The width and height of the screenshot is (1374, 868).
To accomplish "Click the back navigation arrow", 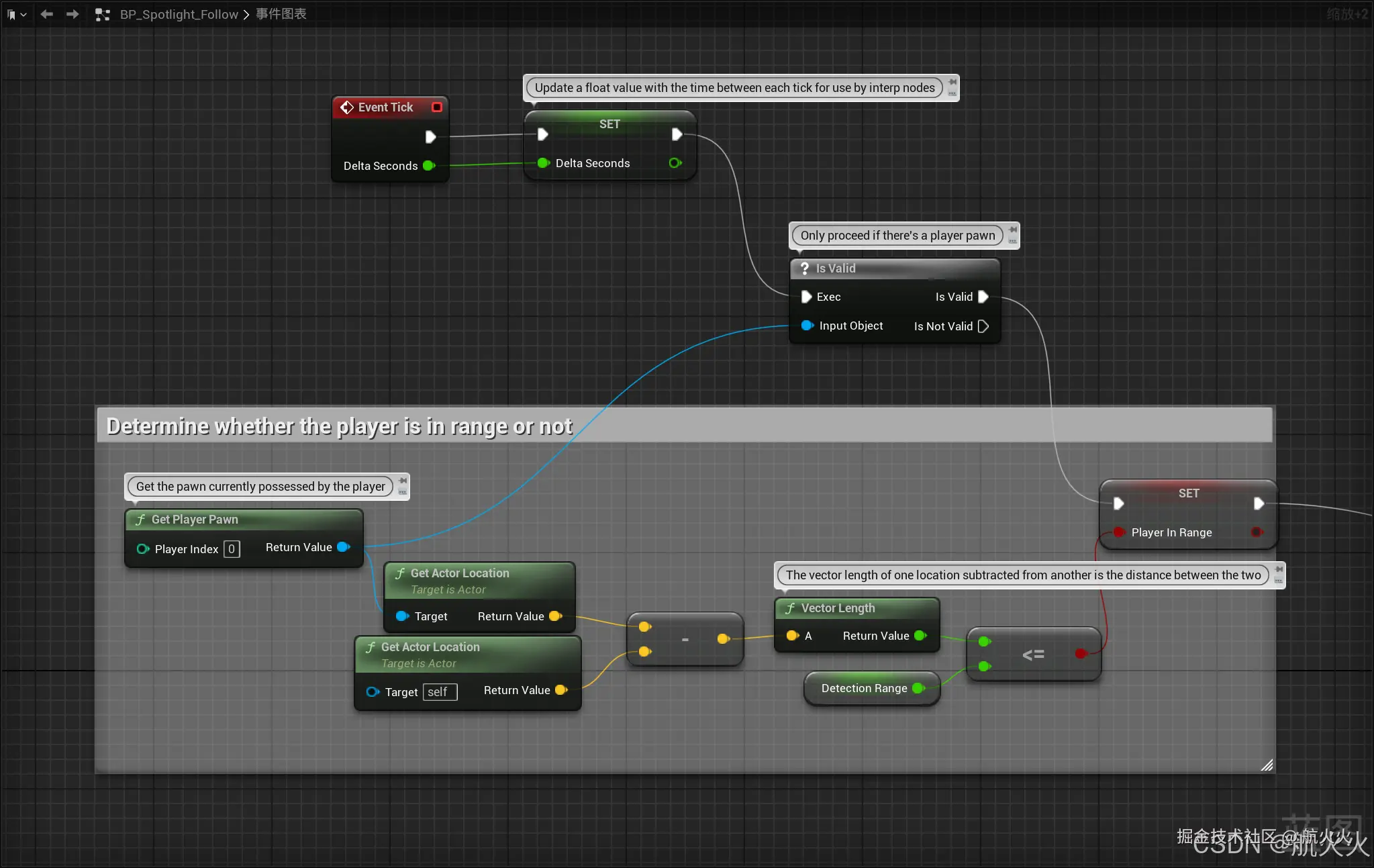I will pos(46,14).
